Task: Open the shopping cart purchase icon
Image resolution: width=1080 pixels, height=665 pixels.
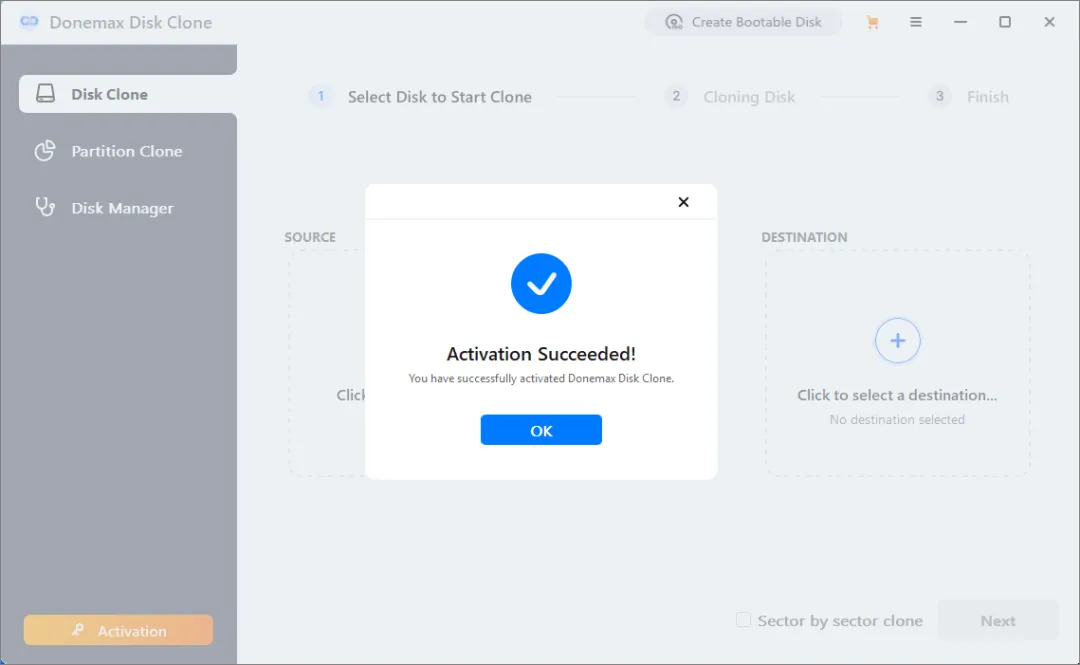Action: pyautogui.click(x=872, y=22)
